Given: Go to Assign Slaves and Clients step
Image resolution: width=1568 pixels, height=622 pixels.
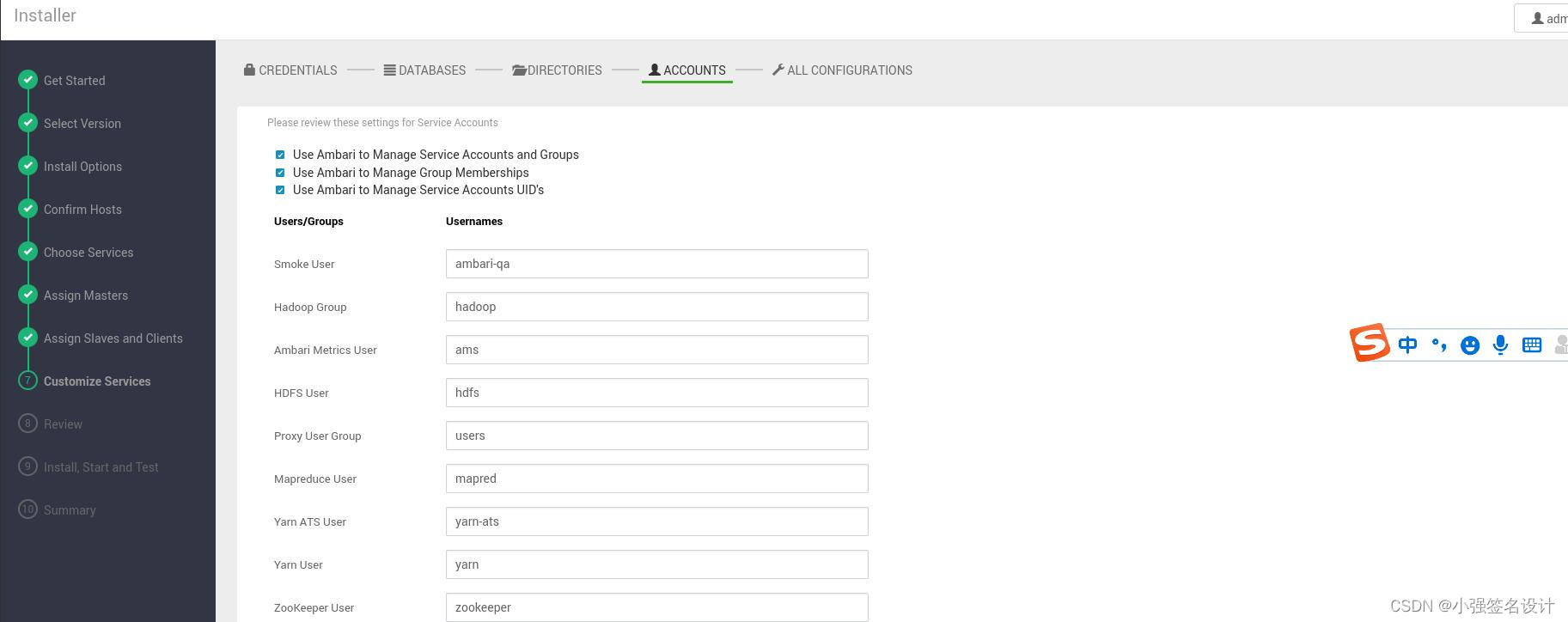Looking at the screenshot, I should 113,338.
